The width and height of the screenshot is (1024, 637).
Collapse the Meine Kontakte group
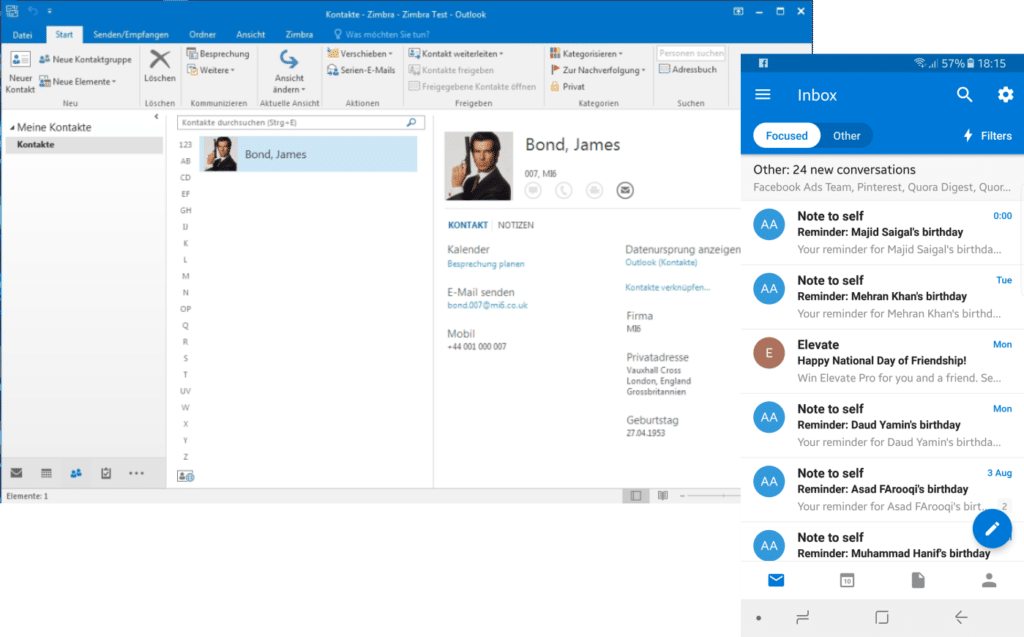tap(12, 128)
